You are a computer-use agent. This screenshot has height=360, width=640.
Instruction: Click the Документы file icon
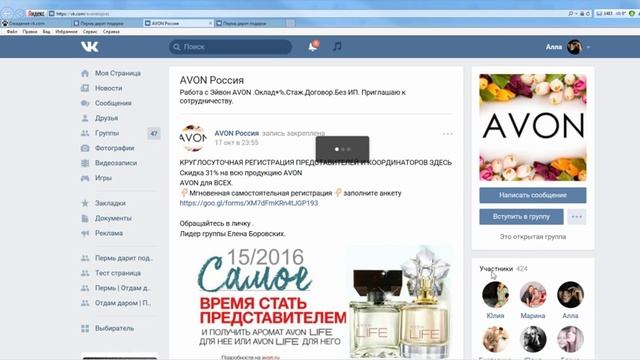(85, 218)
